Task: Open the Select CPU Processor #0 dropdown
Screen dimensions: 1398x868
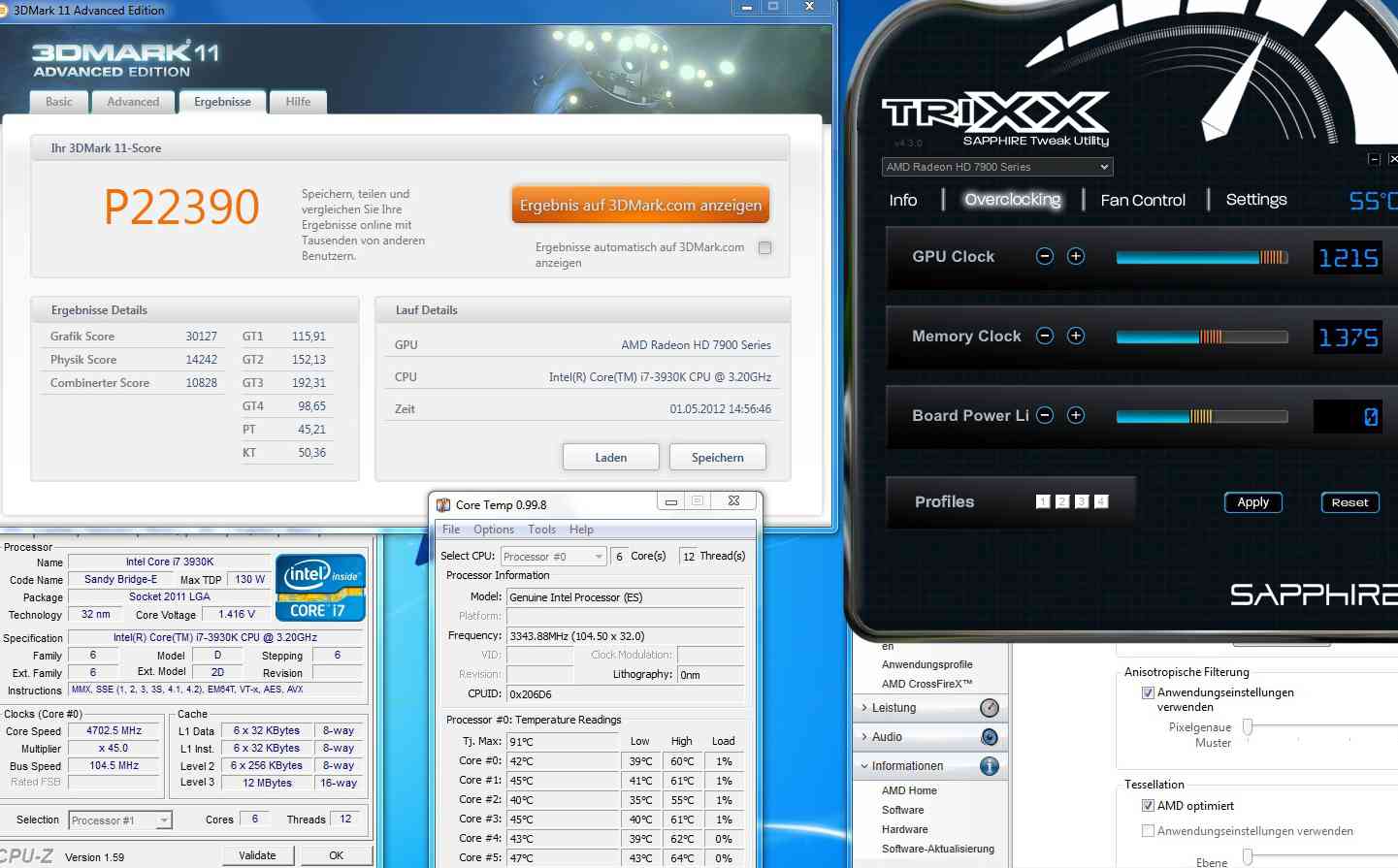Action: click(554, 557)
